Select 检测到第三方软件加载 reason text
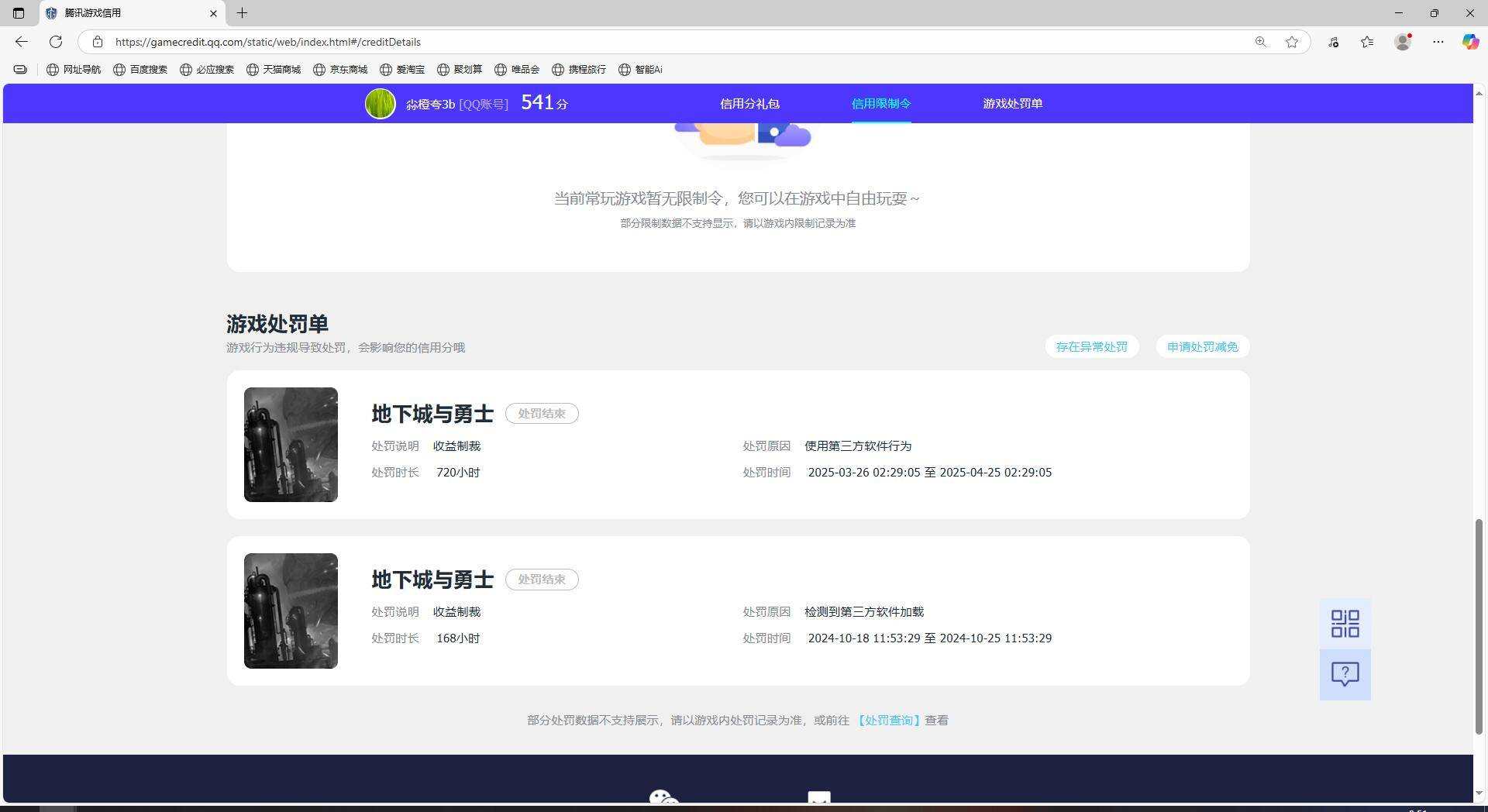The image size is (1488, 812). tap(864, 612)
